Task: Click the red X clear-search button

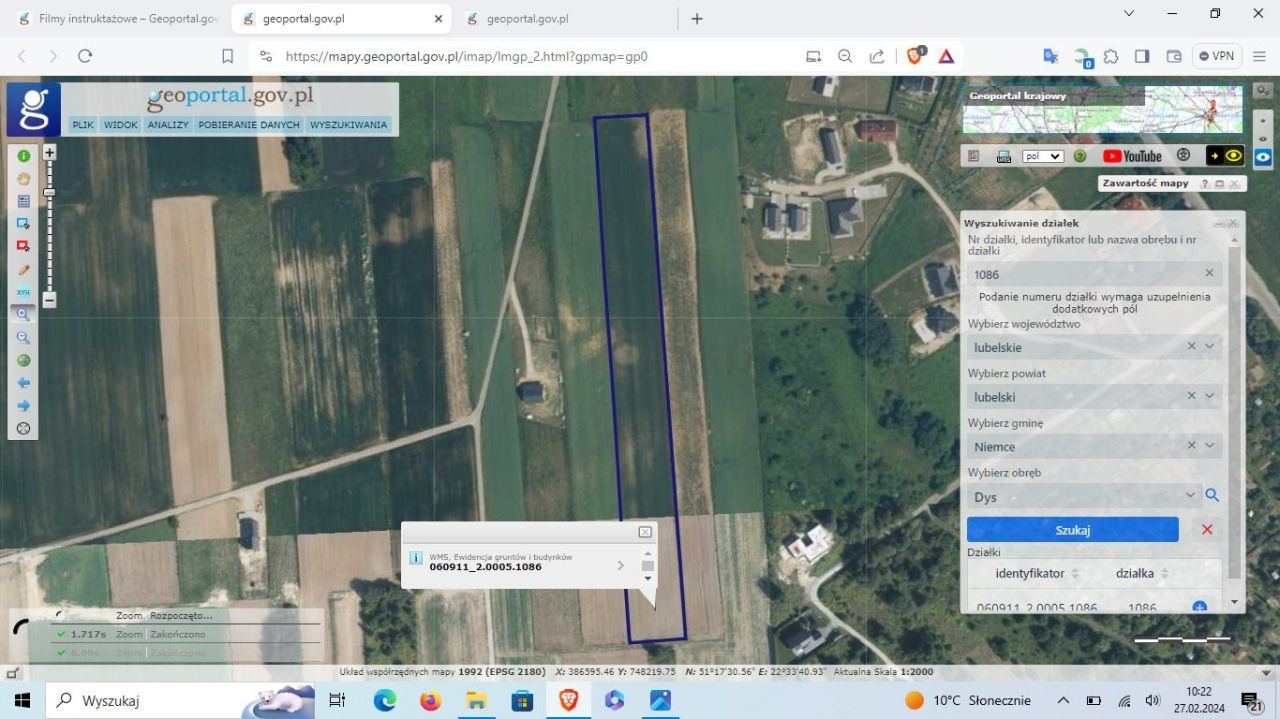Action: [x=1207, y=530]
